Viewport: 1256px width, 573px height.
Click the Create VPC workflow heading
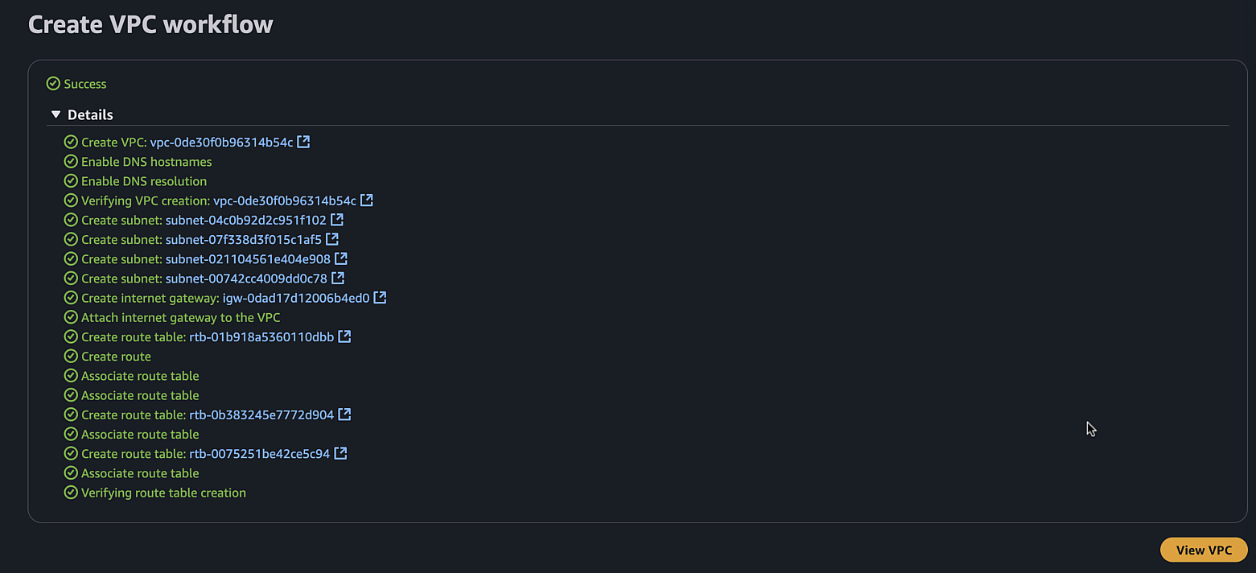pyautogui.click(x=150, y=25)
